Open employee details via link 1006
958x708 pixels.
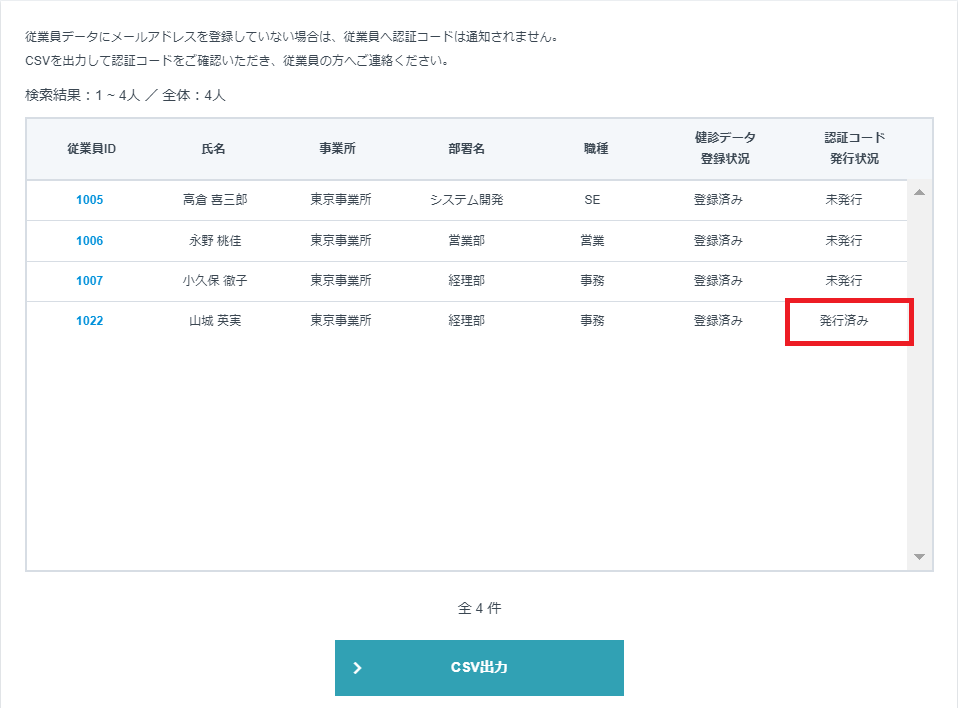[x=90, y=240]
